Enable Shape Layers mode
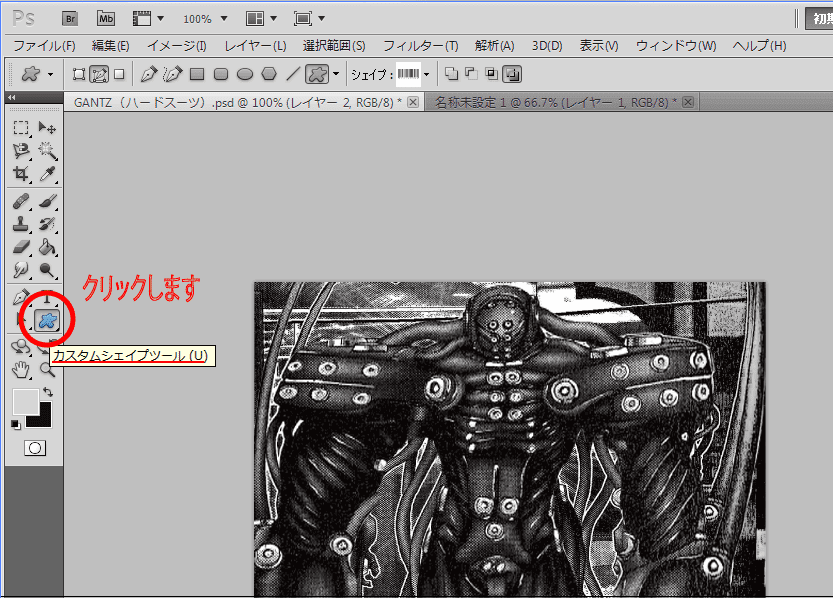 [x=79, y=74]
